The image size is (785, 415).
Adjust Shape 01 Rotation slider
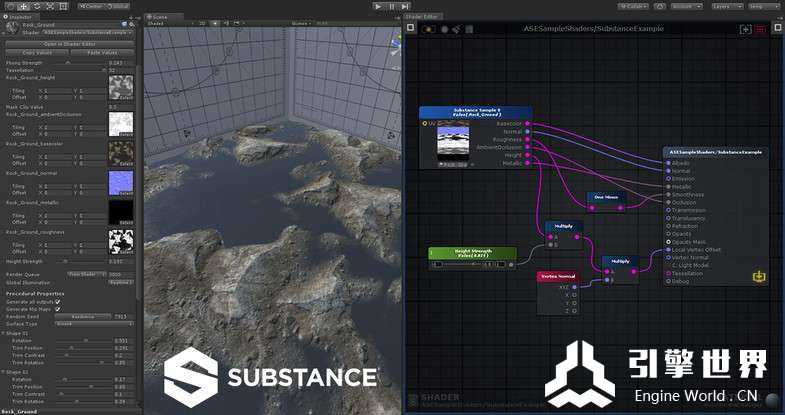[84, 340]
